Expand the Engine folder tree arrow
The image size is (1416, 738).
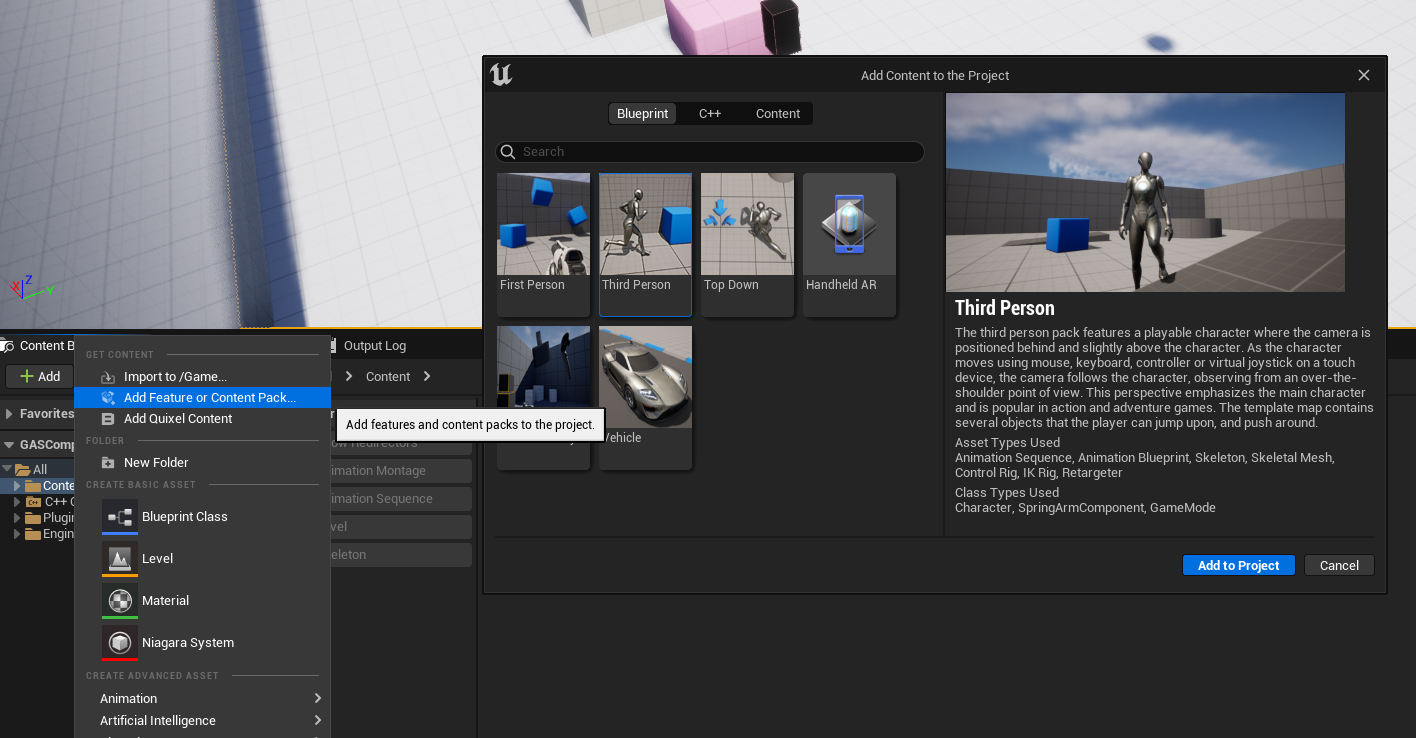tap(17, 534)
